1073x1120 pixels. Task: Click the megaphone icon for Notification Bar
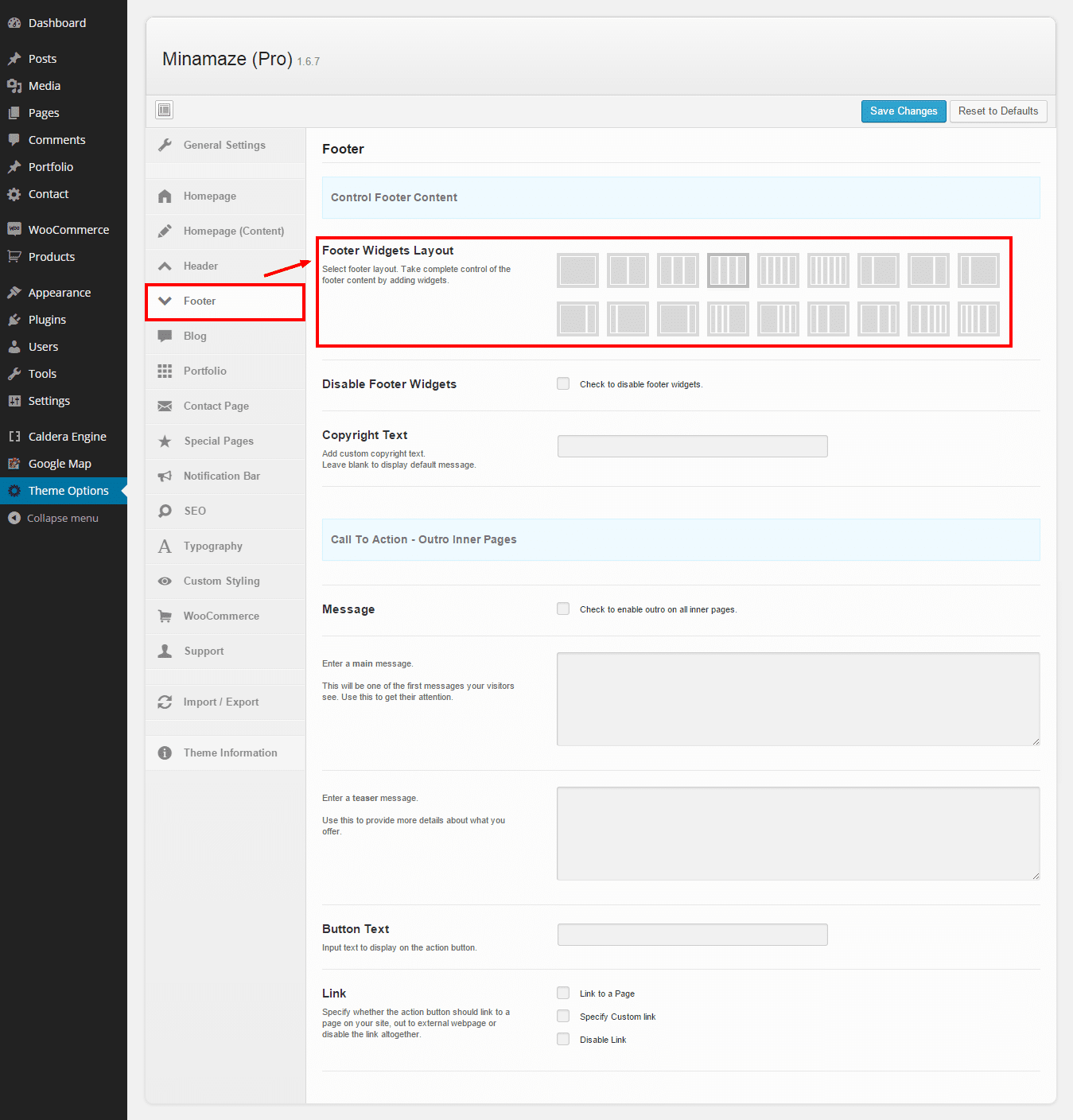tap(165, 476)
